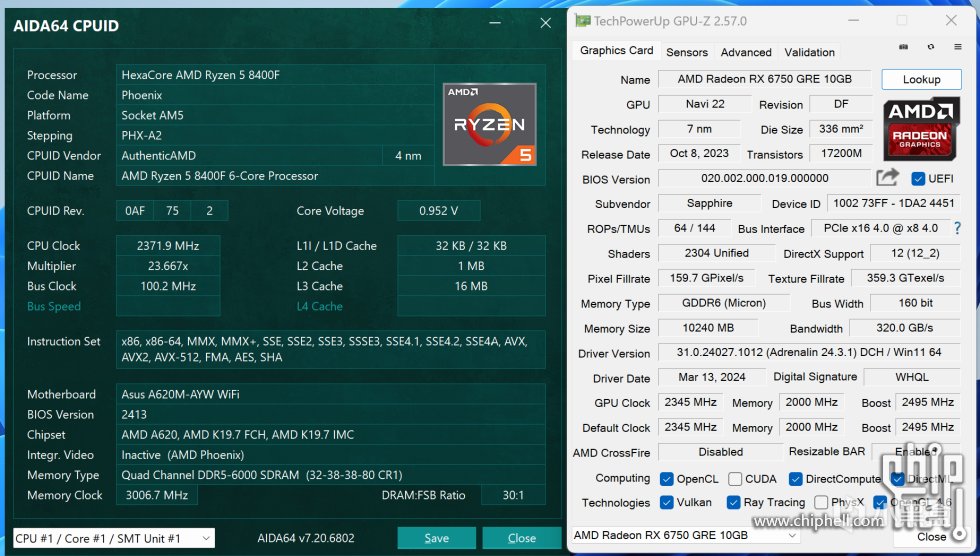
Task: Minimize the AIDA64 CPUID window
Action: tap(495, 23)
